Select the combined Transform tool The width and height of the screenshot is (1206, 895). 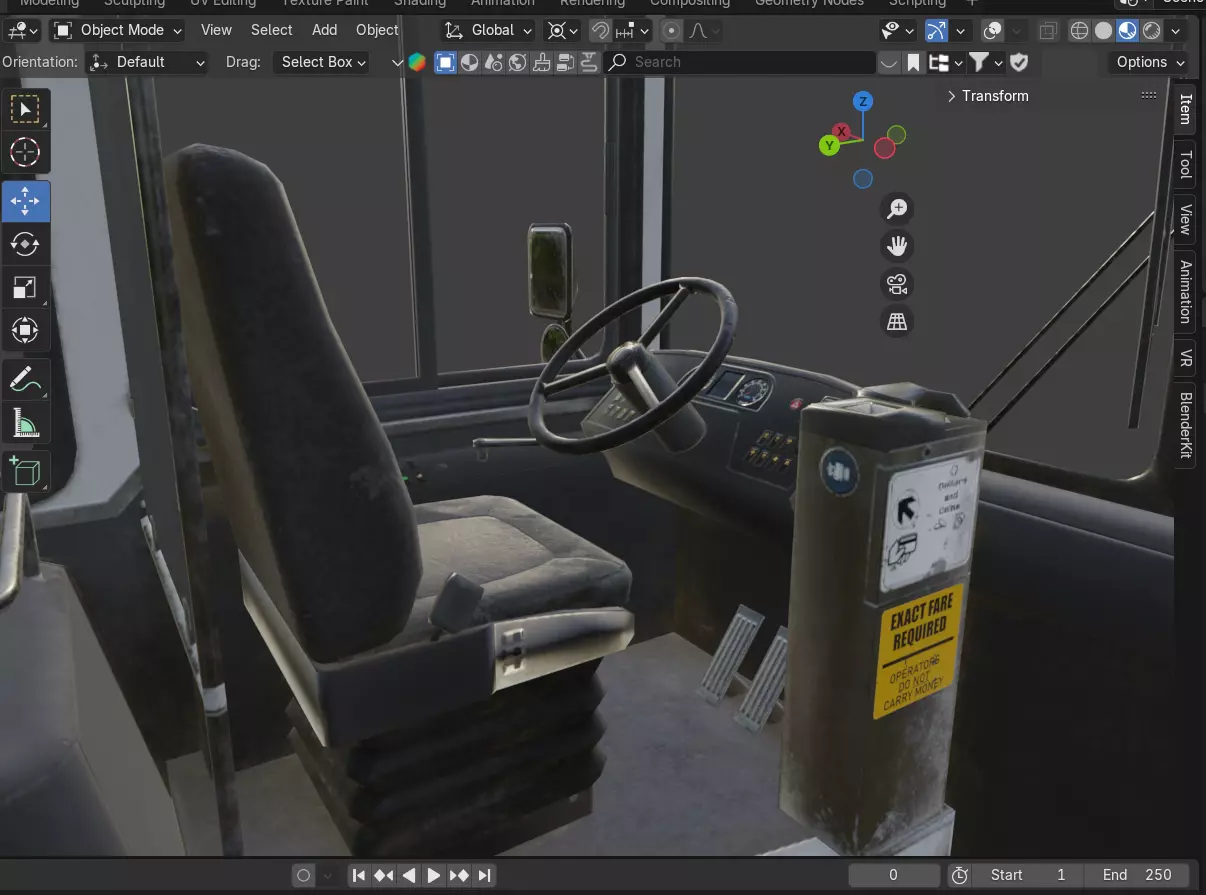click(25, 330)
